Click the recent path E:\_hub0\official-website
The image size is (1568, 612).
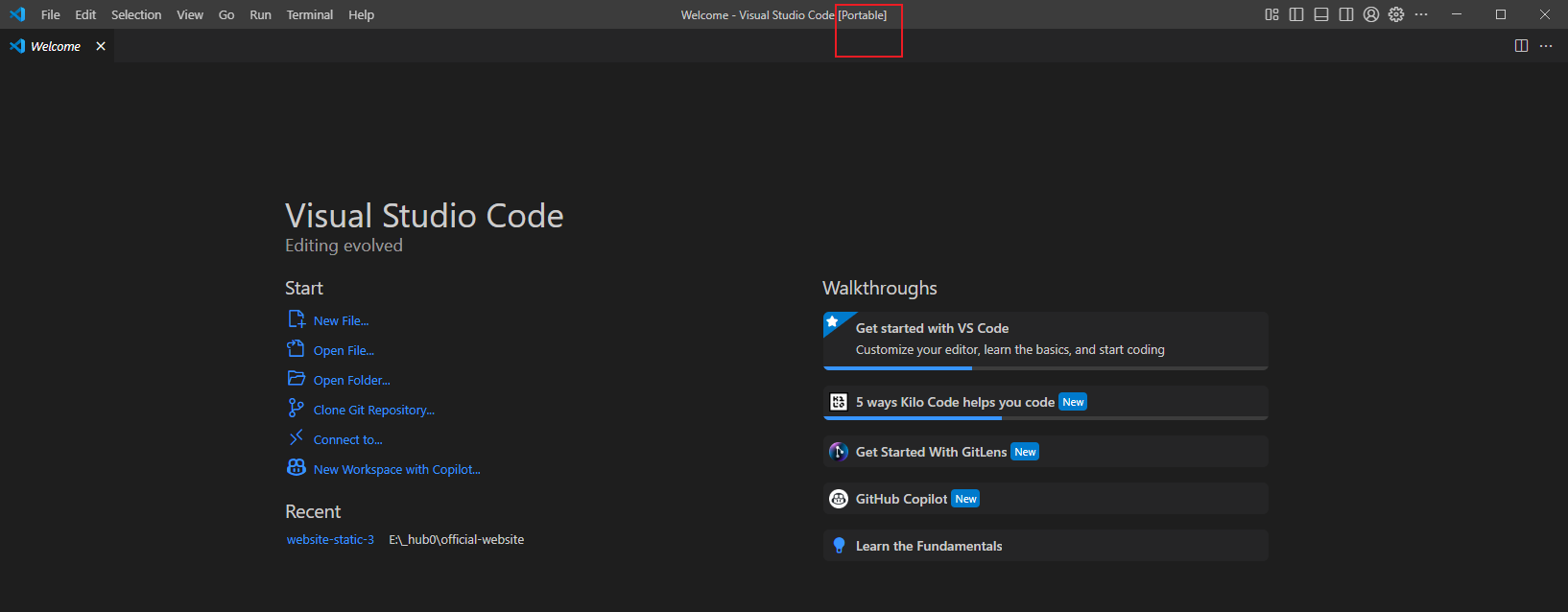[457, 539]
